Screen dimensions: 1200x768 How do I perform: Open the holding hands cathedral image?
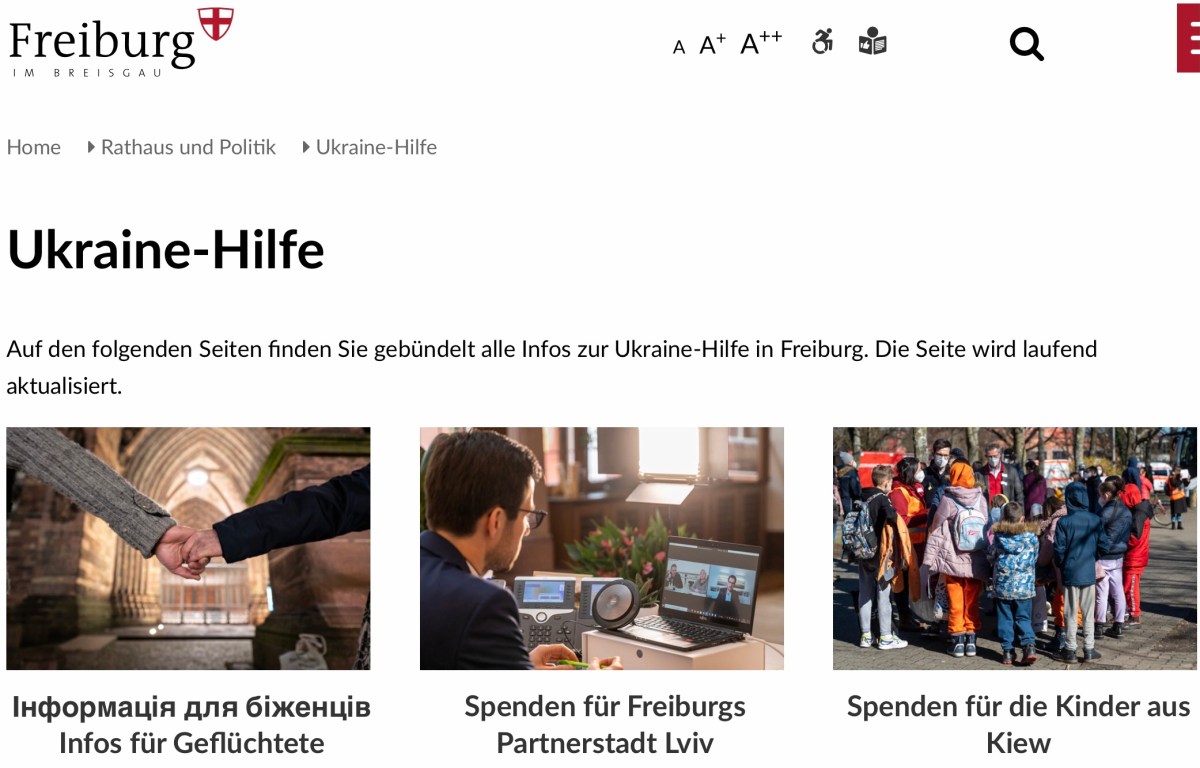point(188,548)
